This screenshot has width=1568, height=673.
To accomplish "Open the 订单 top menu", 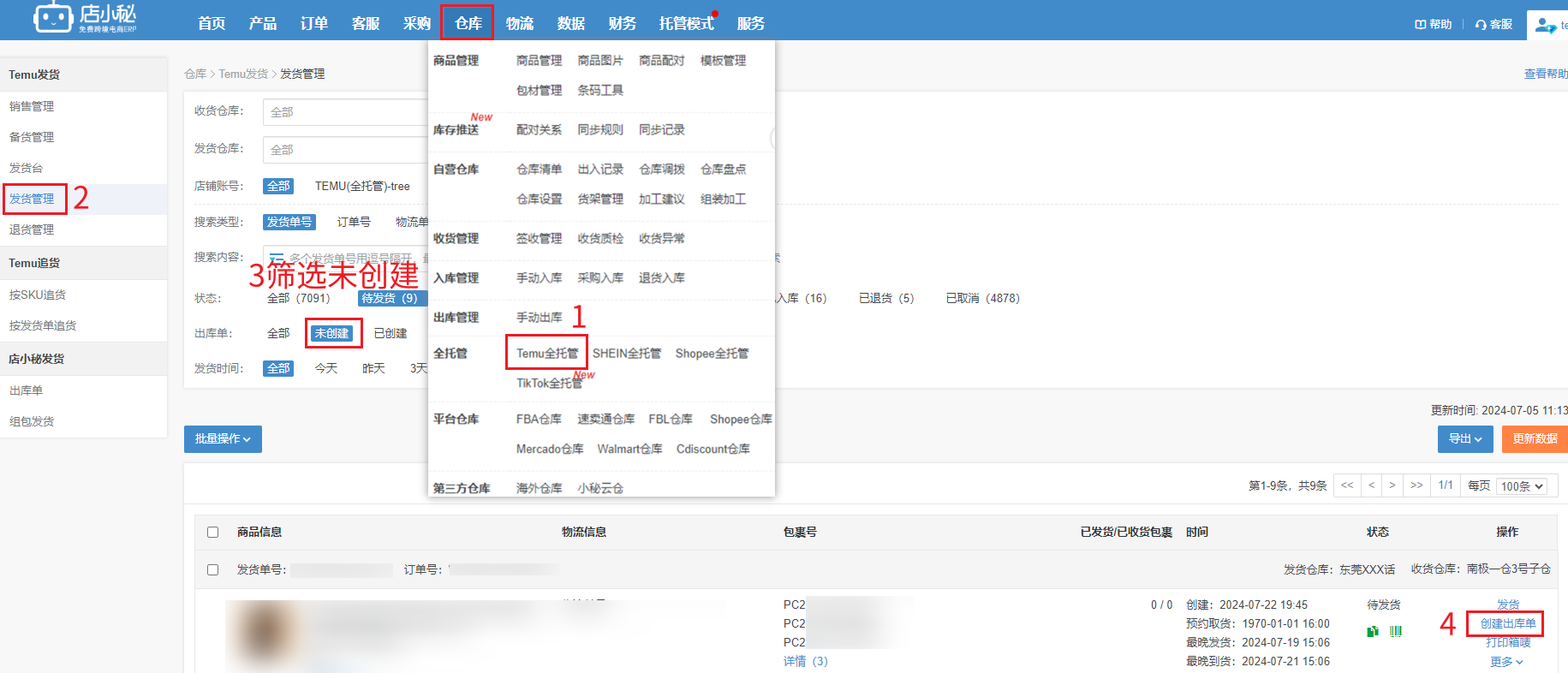I will pyautogui.click(x=314, y=23).
